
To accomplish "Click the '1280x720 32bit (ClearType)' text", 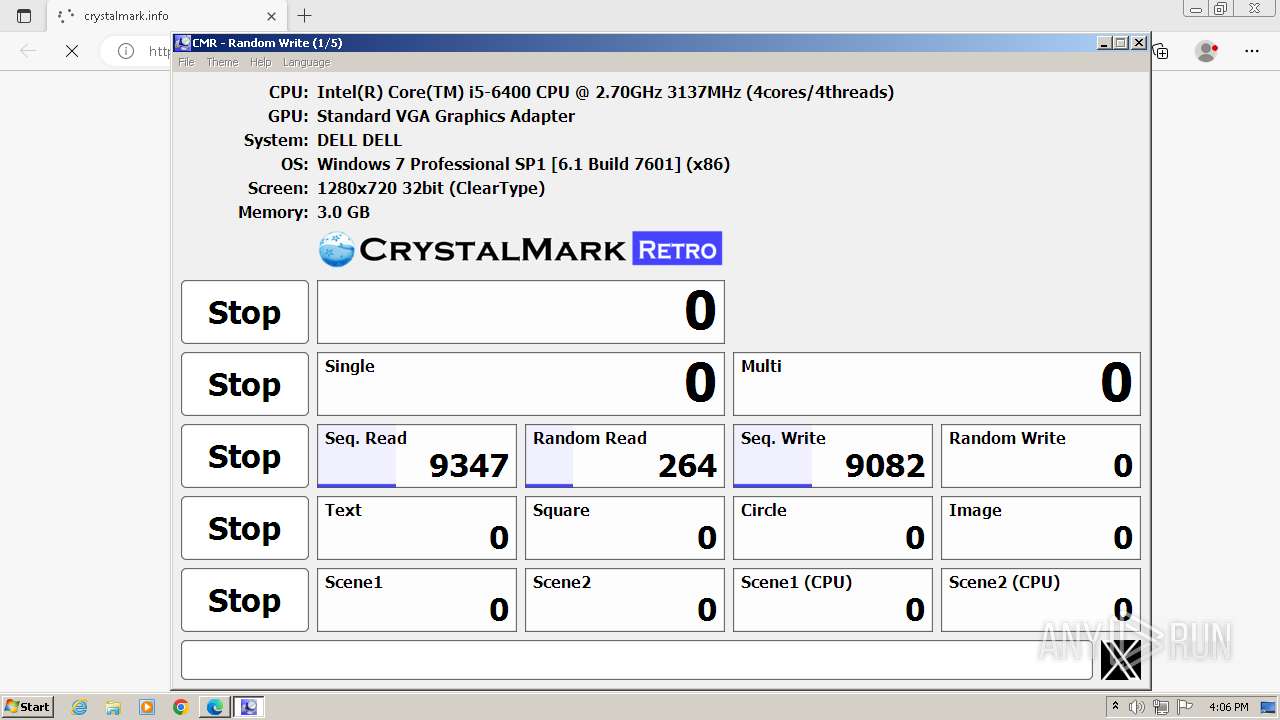I will tap(431, 188).
